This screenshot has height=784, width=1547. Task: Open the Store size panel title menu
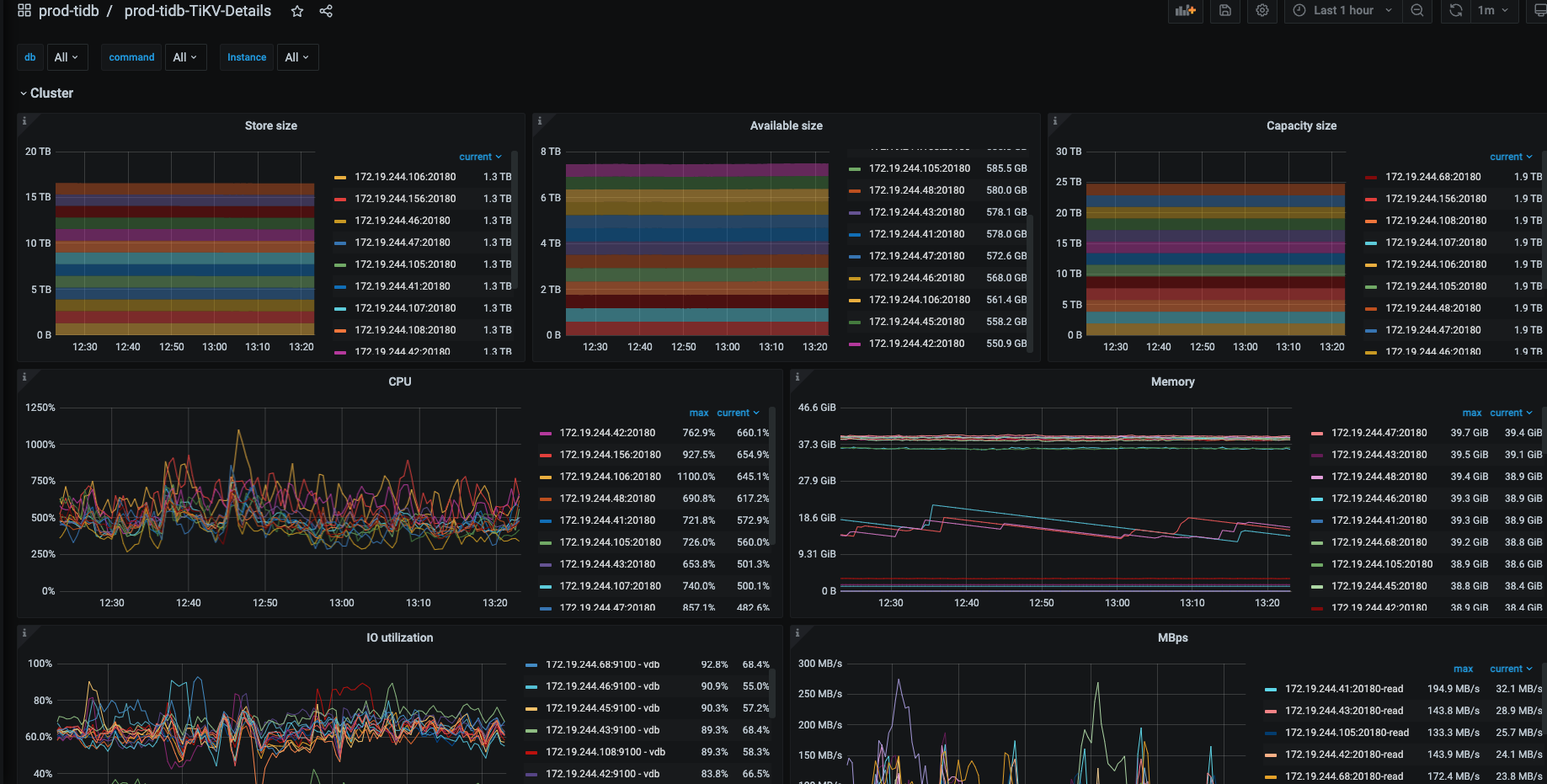click(270, 125)
